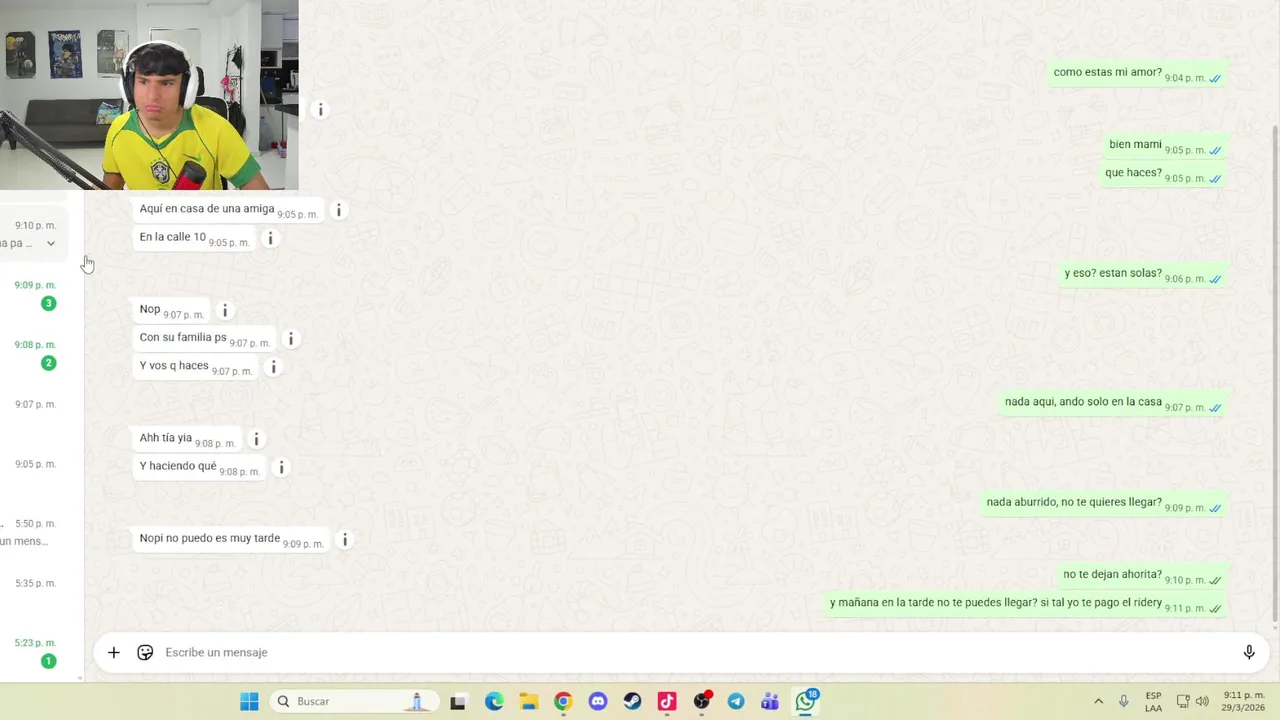
Task: Select received message 'Aquí en casa de una amiga'
Action: (x=228, y=210)
